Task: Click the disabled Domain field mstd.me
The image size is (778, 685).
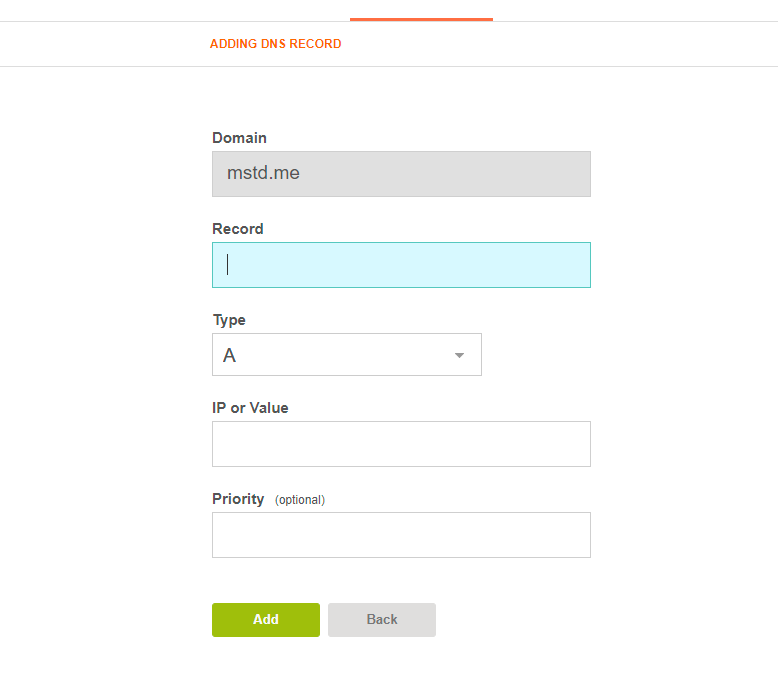Action: (401, 174)
